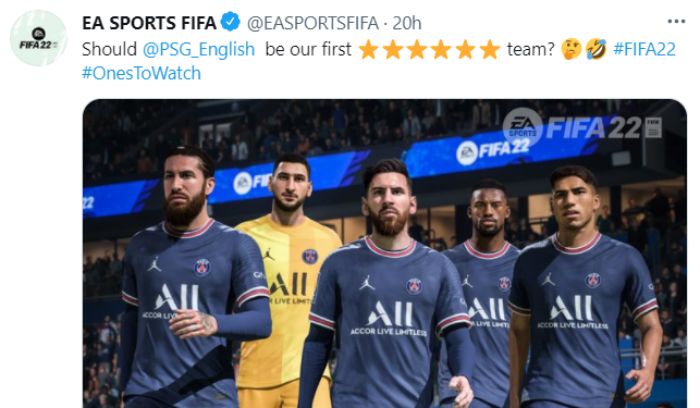Click the blue verified checkmark badge

pyautogui.click(x=230, y=22)
